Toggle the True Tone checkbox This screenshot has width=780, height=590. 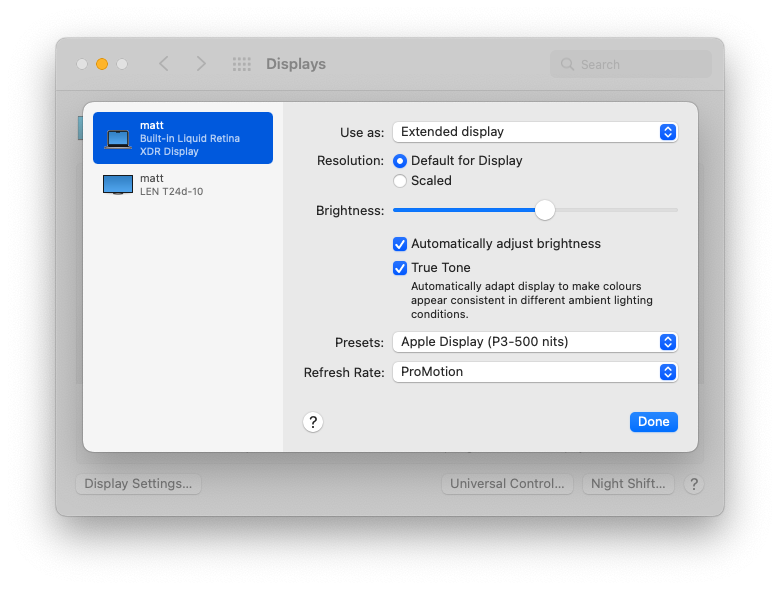399,268
